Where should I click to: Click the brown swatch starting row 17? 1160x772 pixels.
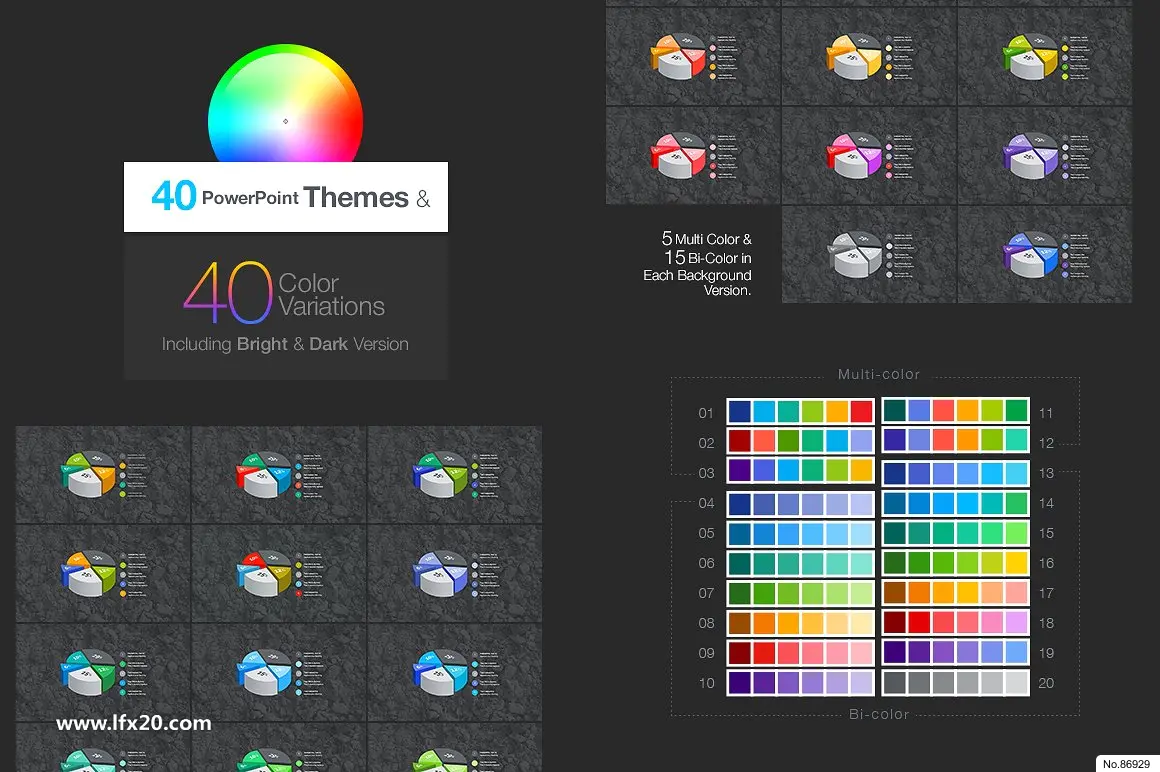[x=894, y=594]
